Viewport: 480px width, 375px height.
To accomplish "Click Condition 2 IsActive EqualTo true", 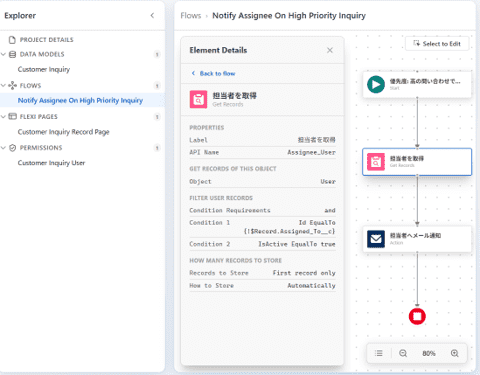I will [297, 244].
